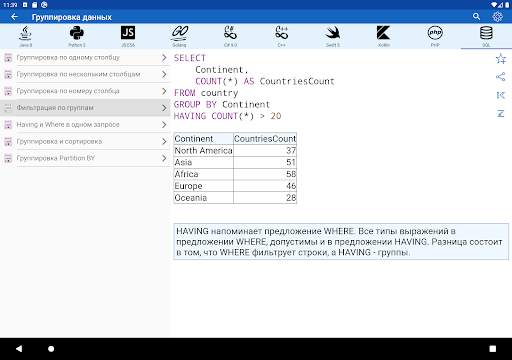Viewport: 512px width, 360px height.
Task: Switch to the PHP language tab
Action: (x=435, y=36)
